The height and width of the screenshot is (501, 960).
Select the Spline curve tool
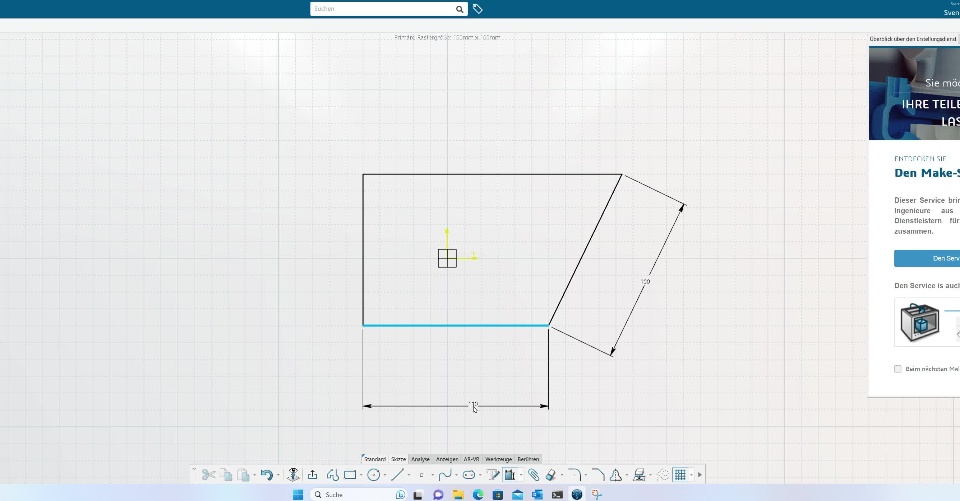tap(445, 475)
